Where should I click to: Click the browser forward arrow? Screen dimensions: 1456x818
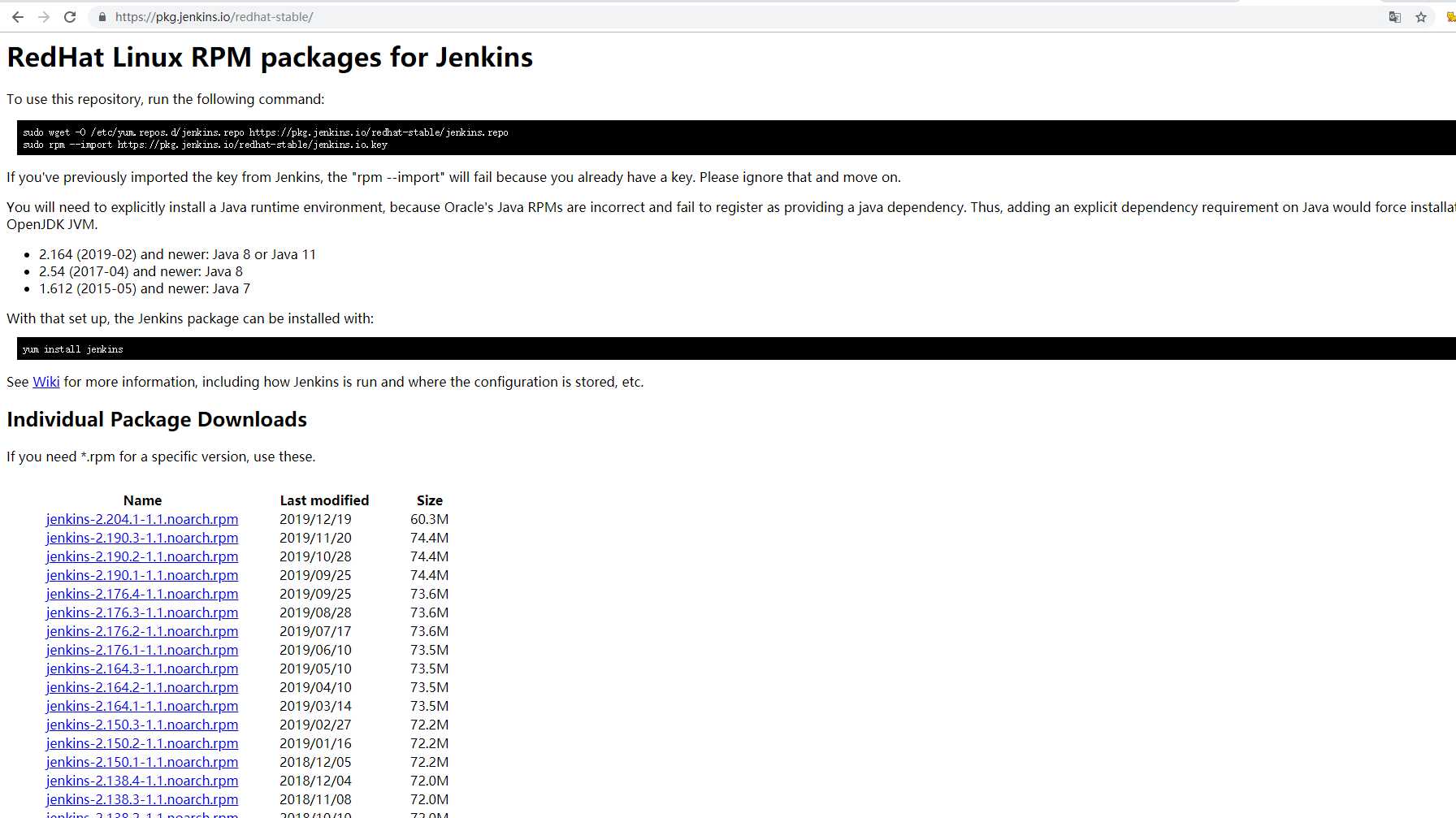[x=44, y=17]
